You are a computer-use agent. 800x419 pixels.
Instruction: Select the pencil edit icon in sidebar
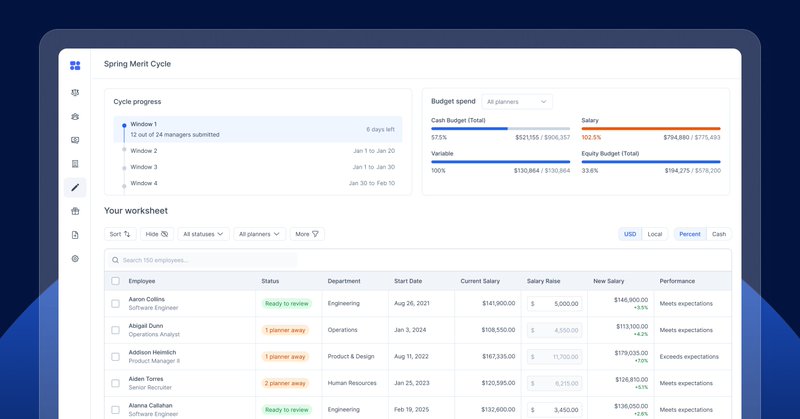point(75,187)
